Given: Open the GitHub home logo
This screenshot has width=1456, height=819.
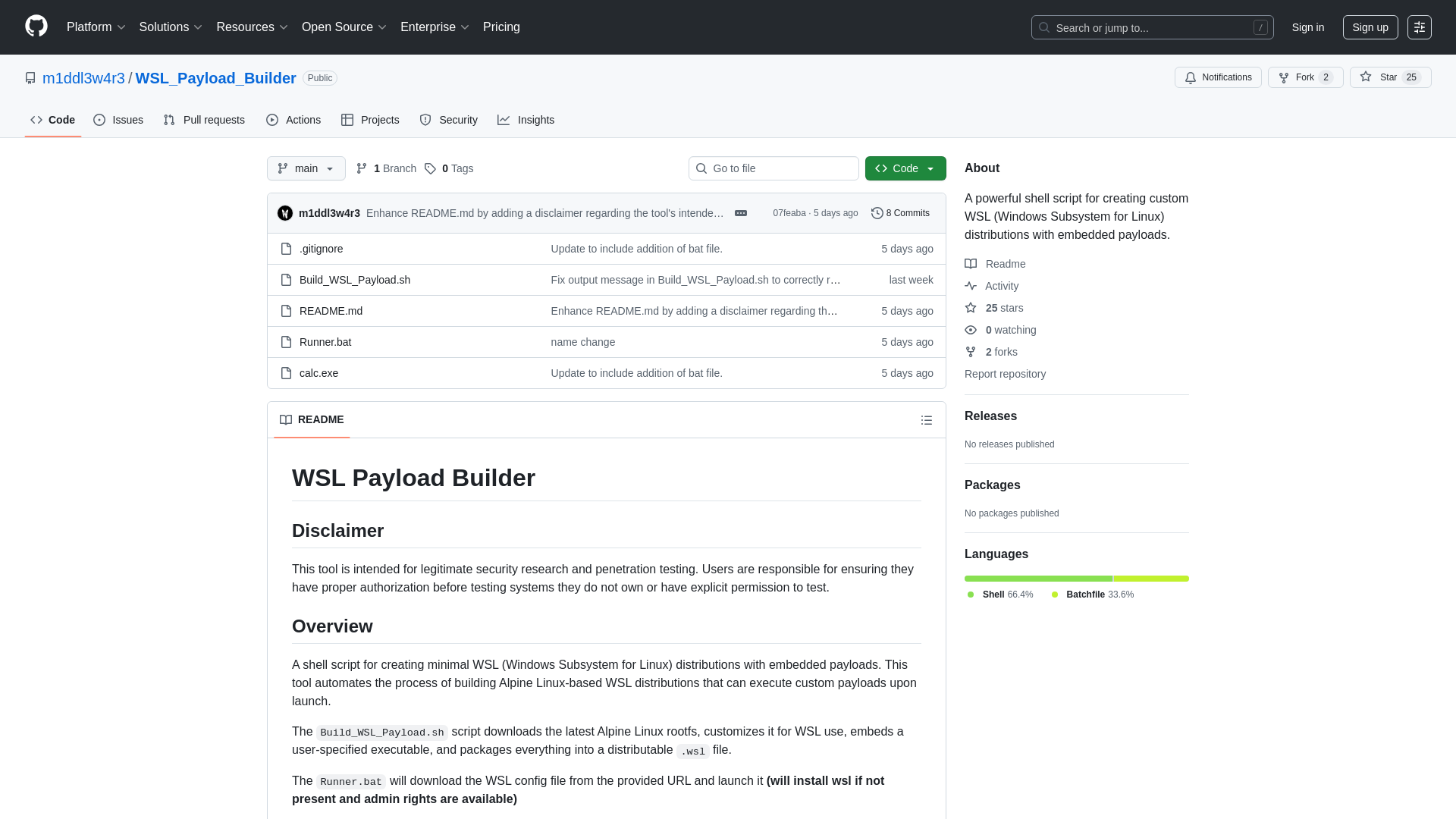Looking at the screenshot, I should pyautogui.click(x=36, y=27).
